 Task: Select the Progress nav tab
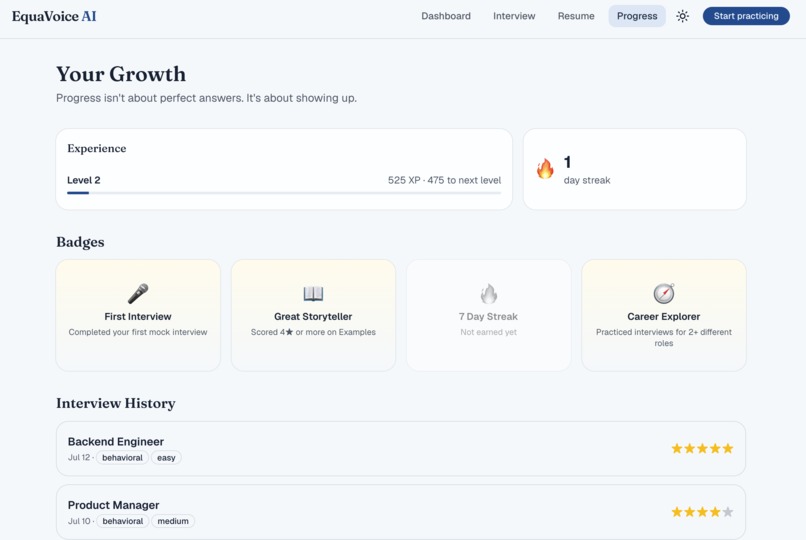pyautogui.click(x=637, y=16)
